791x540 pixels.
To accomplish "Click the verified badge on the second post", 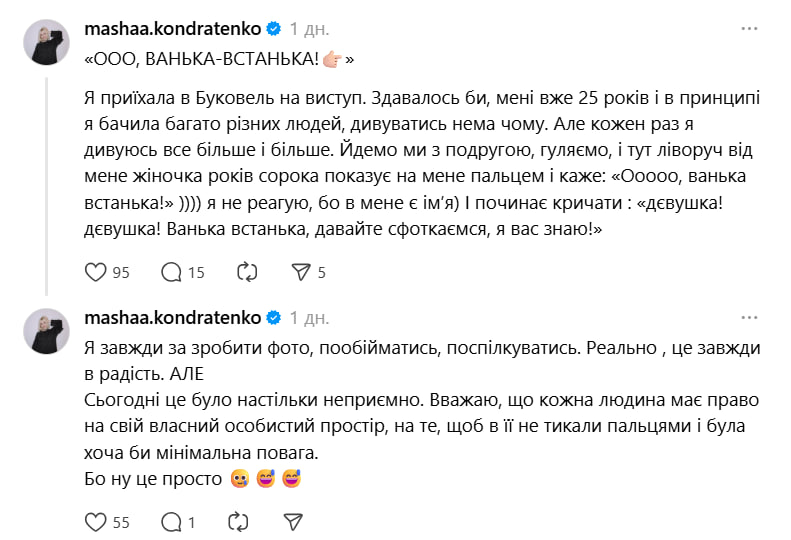I will (272, 318).
